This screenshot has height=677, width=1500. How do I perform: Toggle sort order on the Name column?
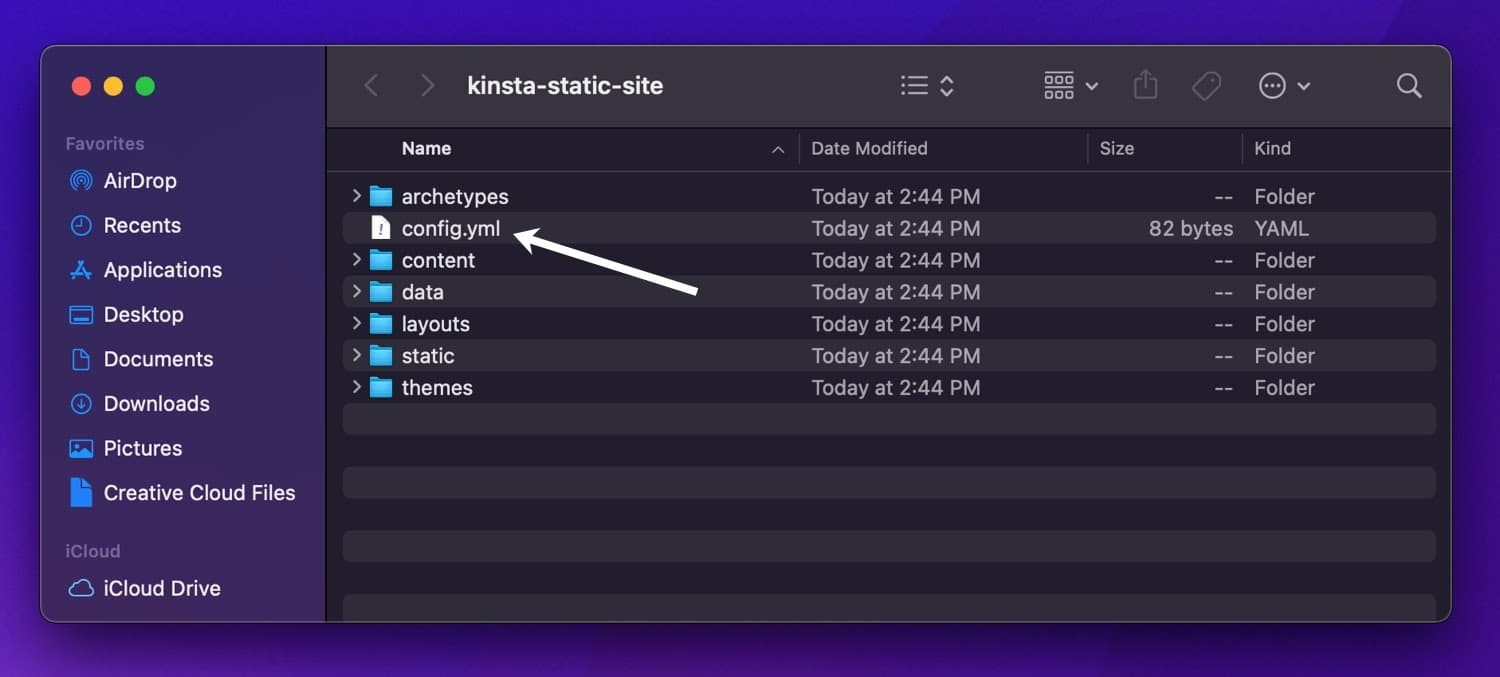427,148
